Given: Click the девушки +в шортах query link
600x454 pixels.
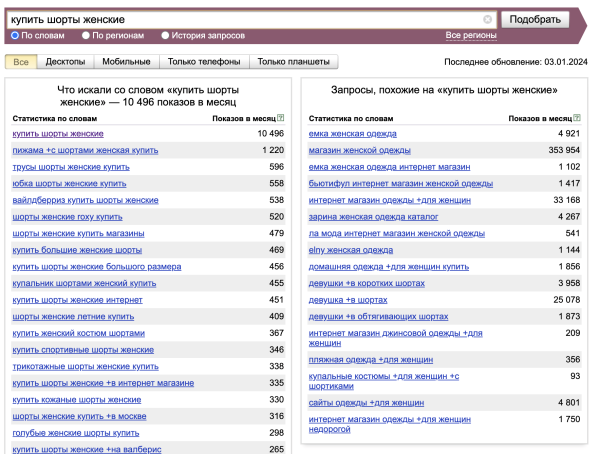Looking at the screenshot, I should (x=348, y=299).
